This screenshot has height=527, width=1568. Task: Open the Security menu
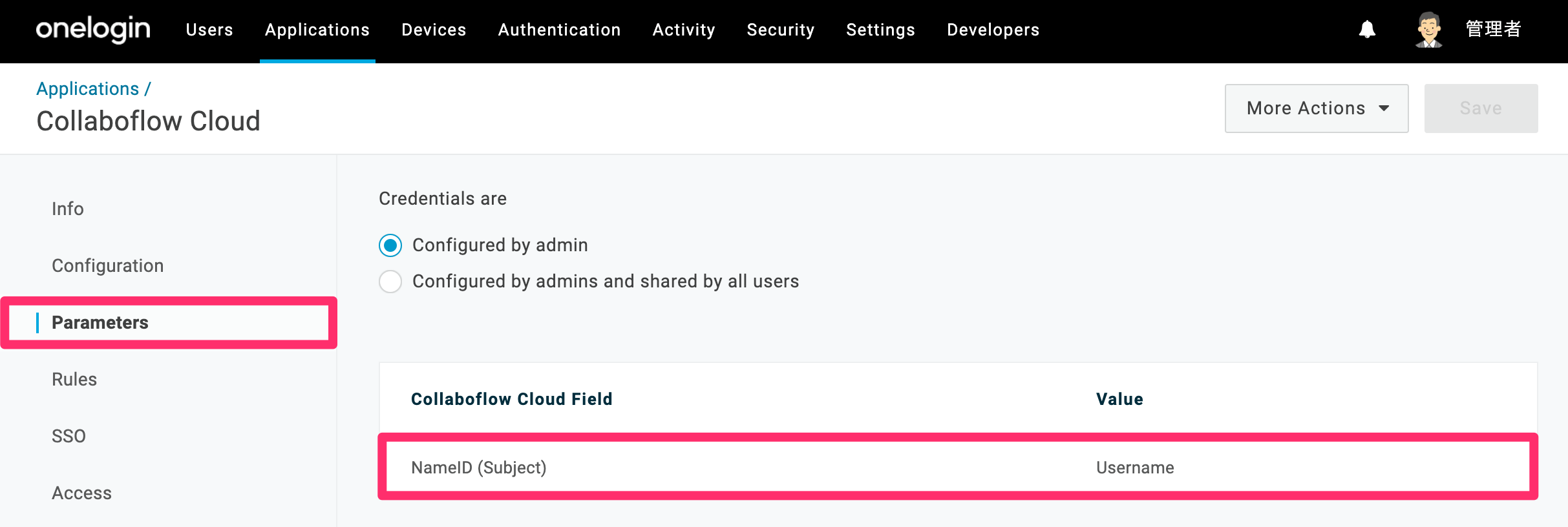pos(781,30)
